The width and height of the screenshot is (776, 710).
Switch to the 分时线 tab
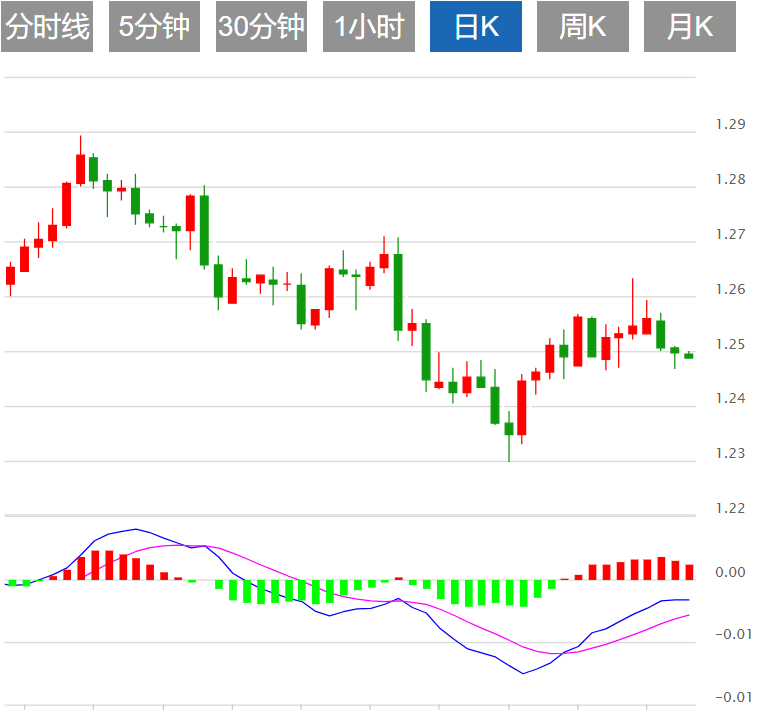[x=47, y=27]
